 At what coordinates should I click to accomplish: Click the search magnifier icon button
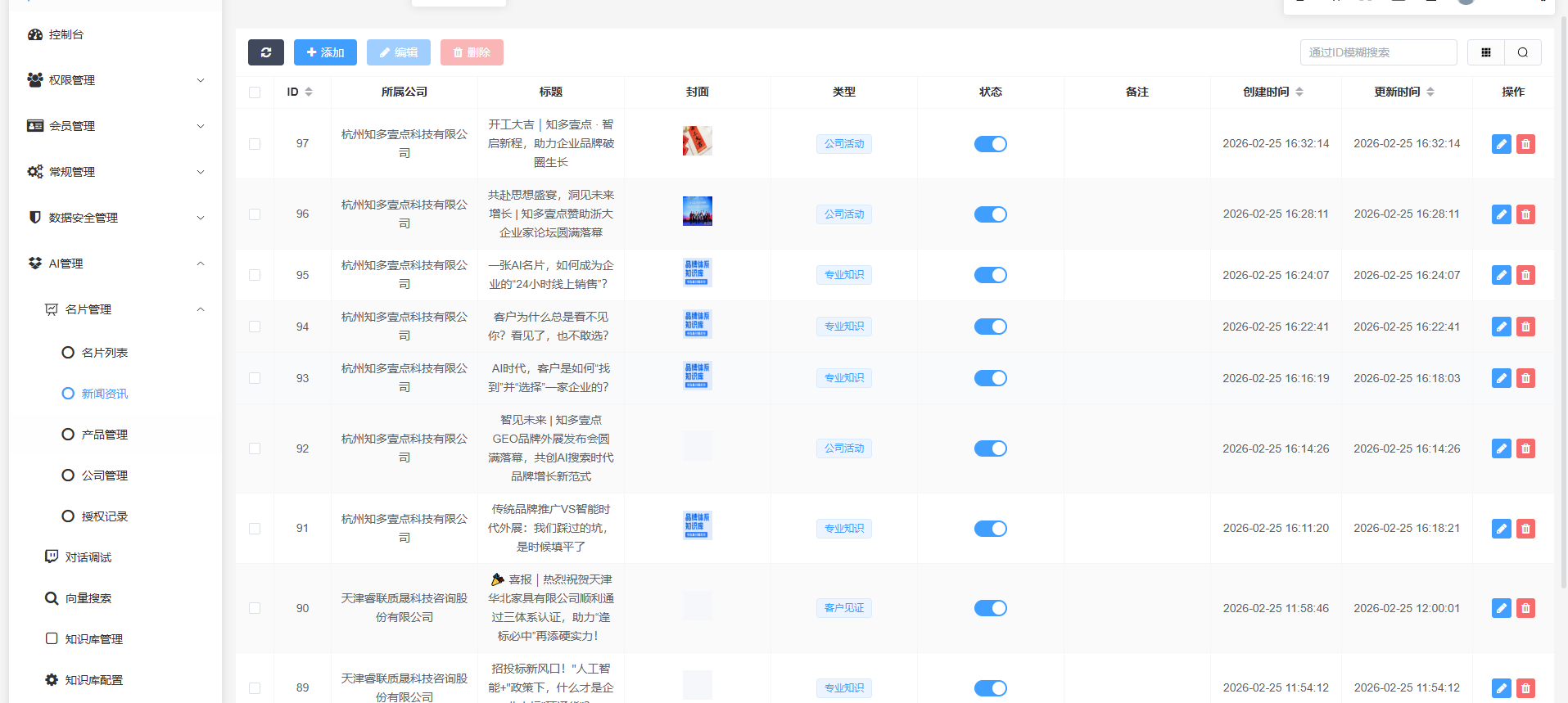click(1522, 52)
